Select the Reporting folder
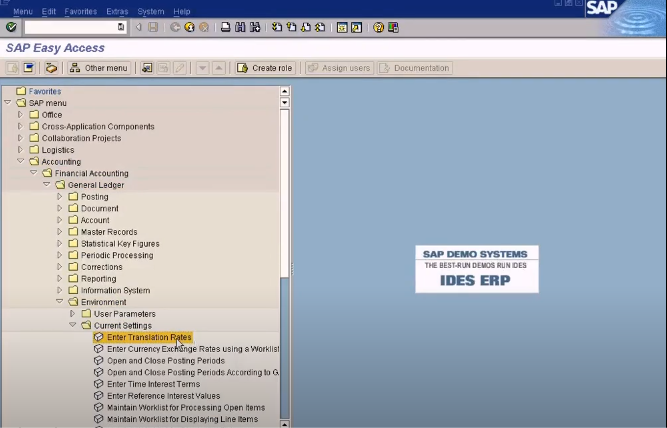This screenshot has height=428, width=667. tap(99, 278)
